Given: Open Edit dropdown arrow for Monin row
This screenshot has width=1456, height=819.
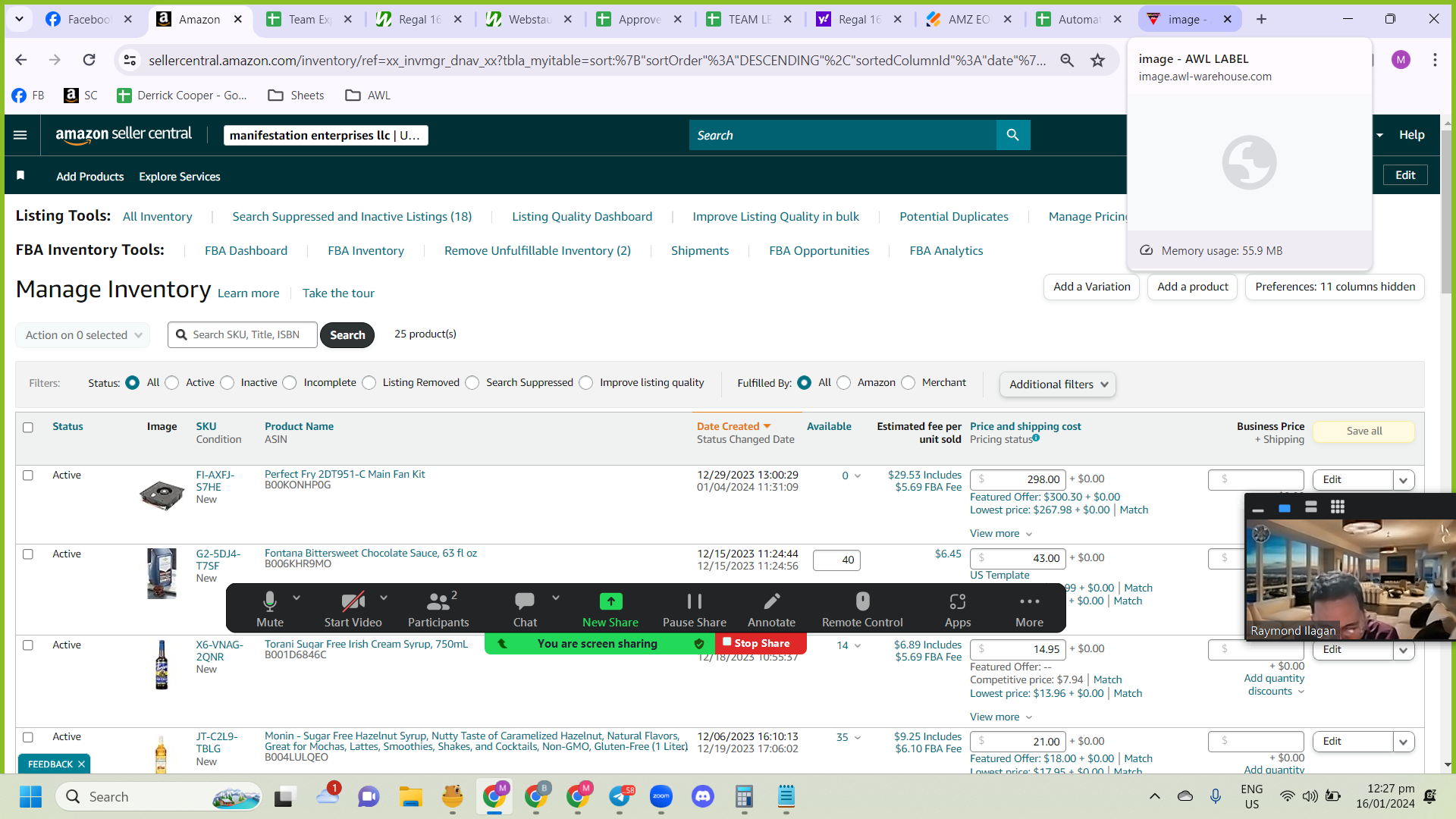Looking at the screenshot, I should point(1404,742).
